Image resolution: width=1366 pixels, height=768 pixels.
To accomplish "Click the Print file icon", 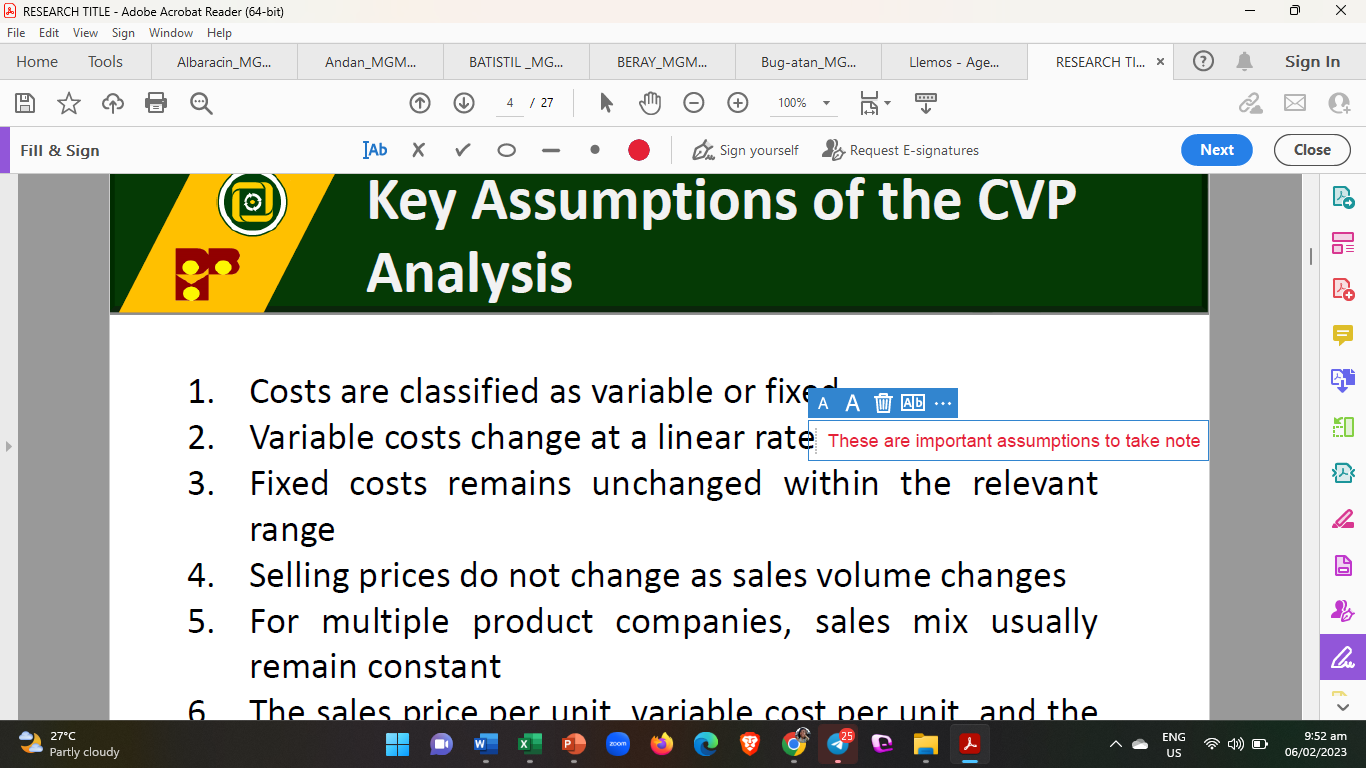I will (x=156, y=103).
